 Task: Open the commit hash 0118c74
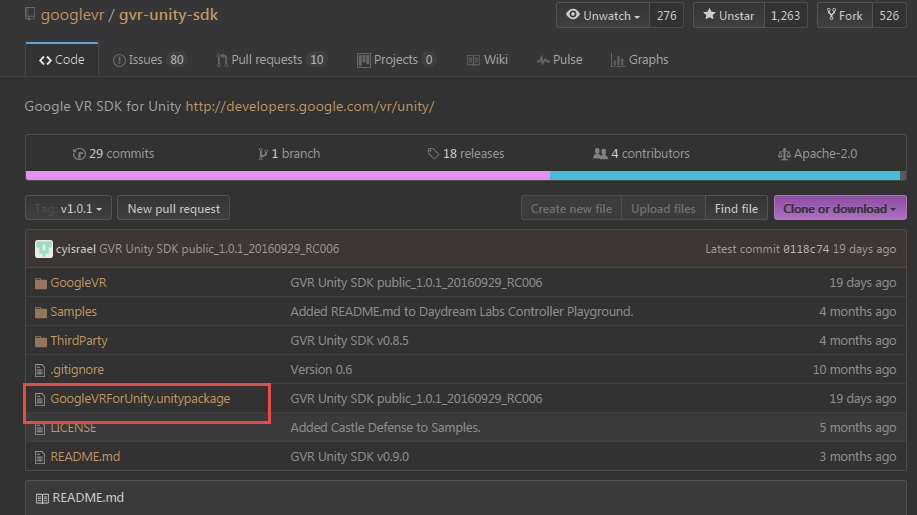(806, 249)
